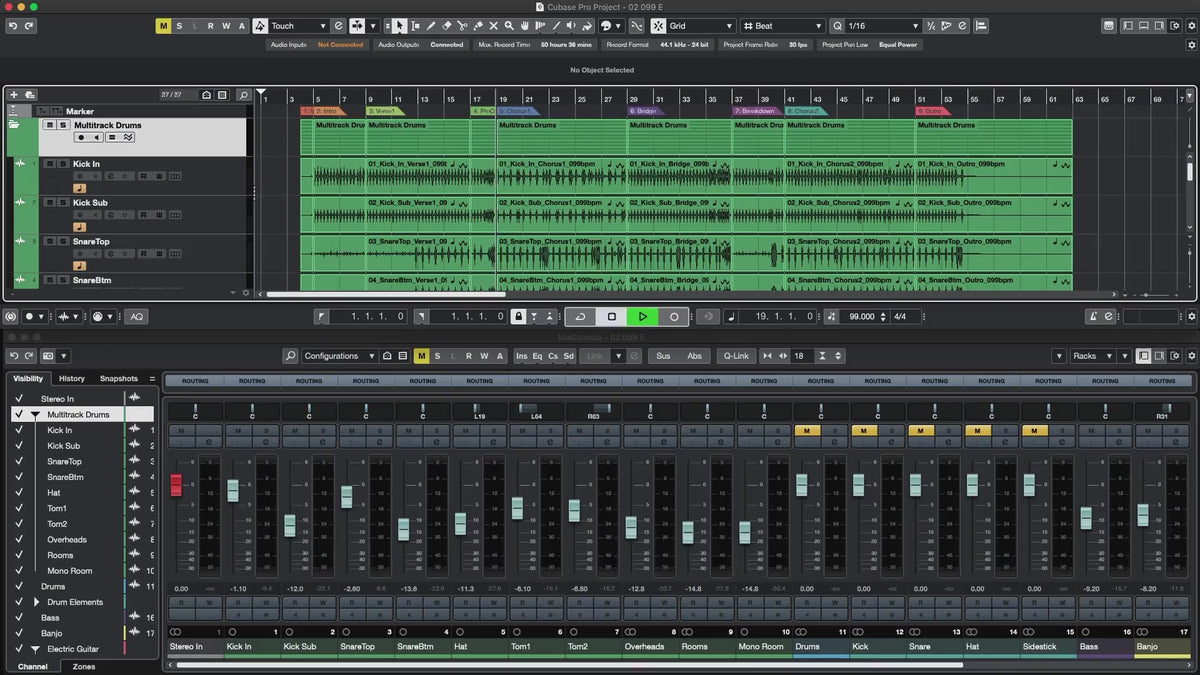The image size is (1200, 675).
Task: Open the Snapshots tab
Action: point(118,379)
